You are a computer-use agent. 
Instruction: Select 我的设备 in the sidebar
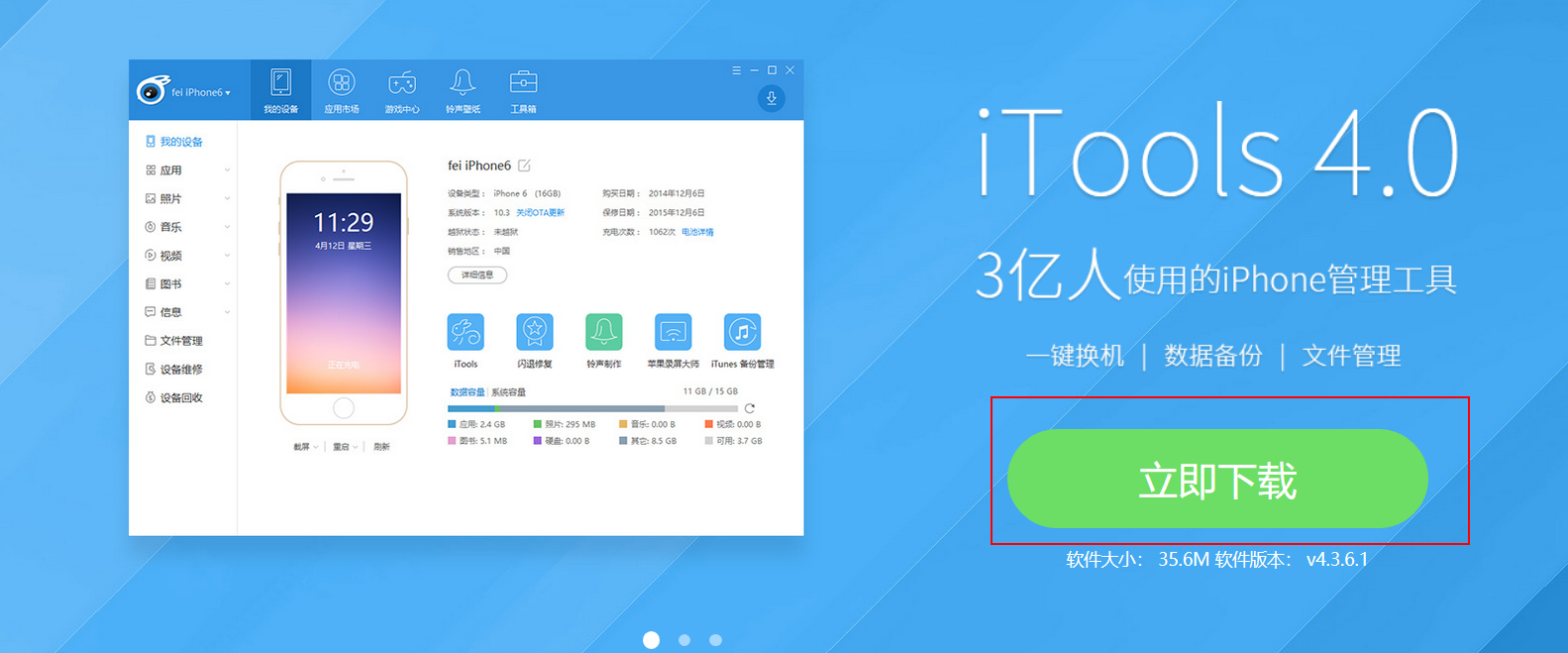click(174, 142)
